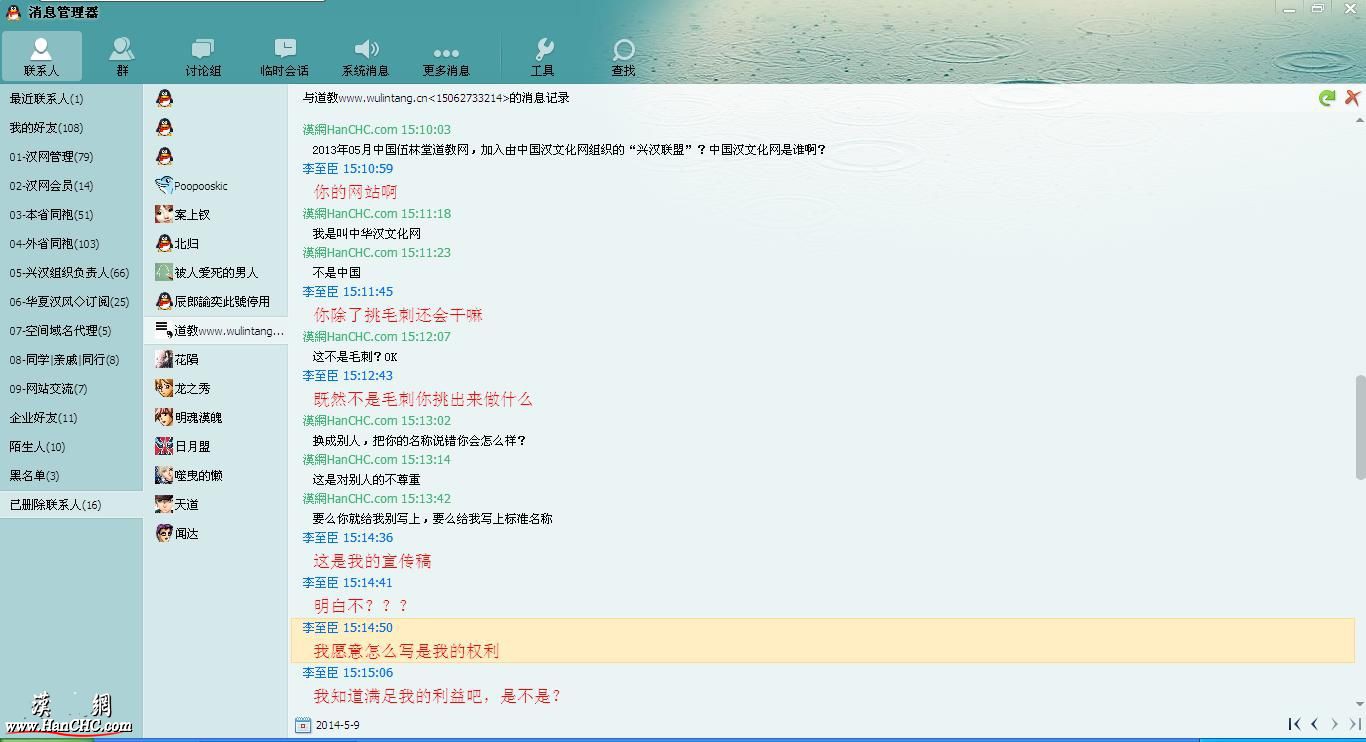Select contact Poopooskic in the list

tap(200, 186)
